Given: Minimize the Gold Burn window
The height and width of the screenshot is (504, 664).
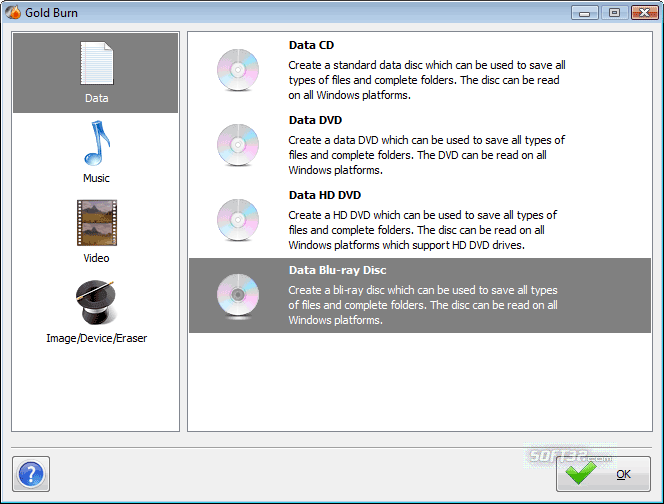Looking at the screenshot, I should [x=584, y=13].
